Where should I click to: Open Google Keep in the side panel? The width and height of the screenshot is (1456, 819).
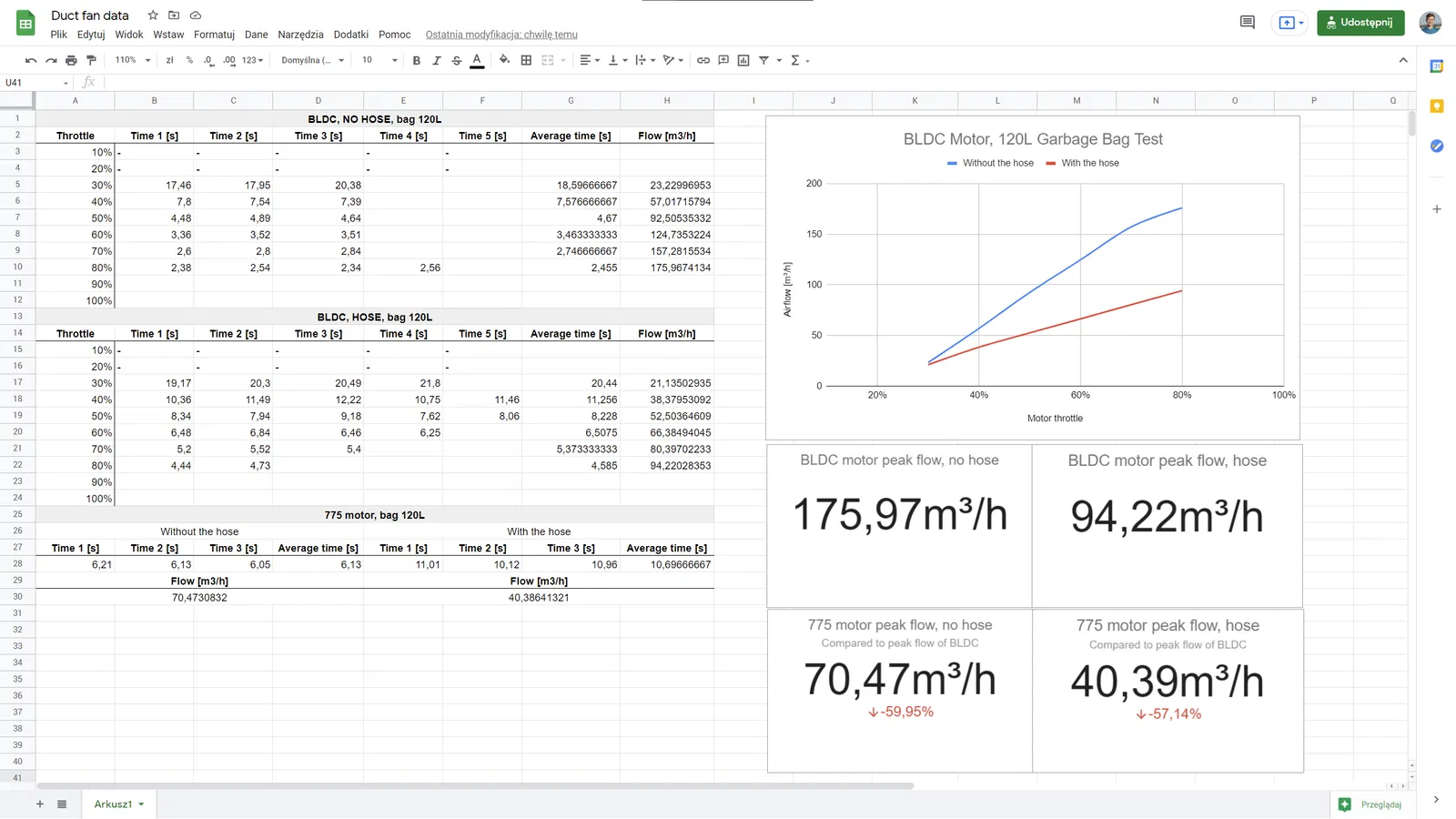click(x=1437, y=106)
